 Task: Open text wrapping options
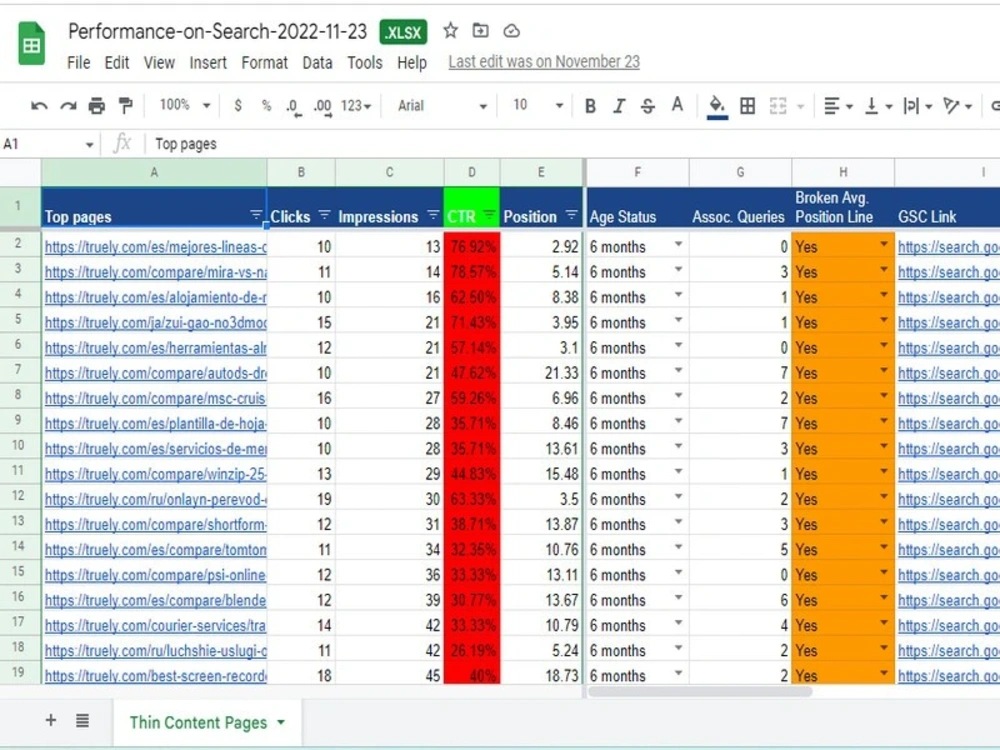918,106
